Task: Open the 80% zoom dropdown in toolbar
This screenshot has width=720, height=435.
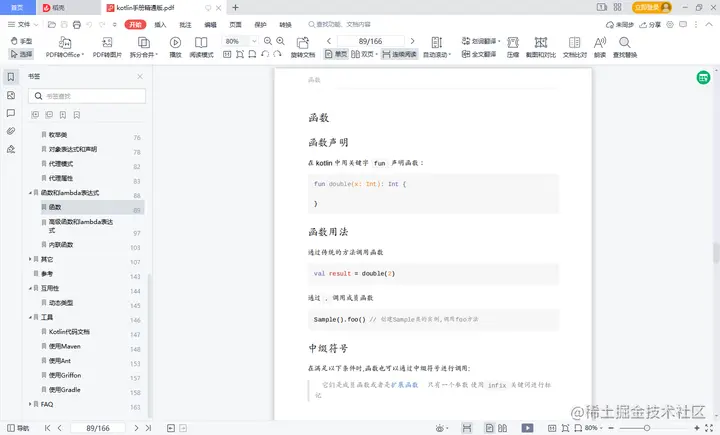Action: click(x=254, y=41)
